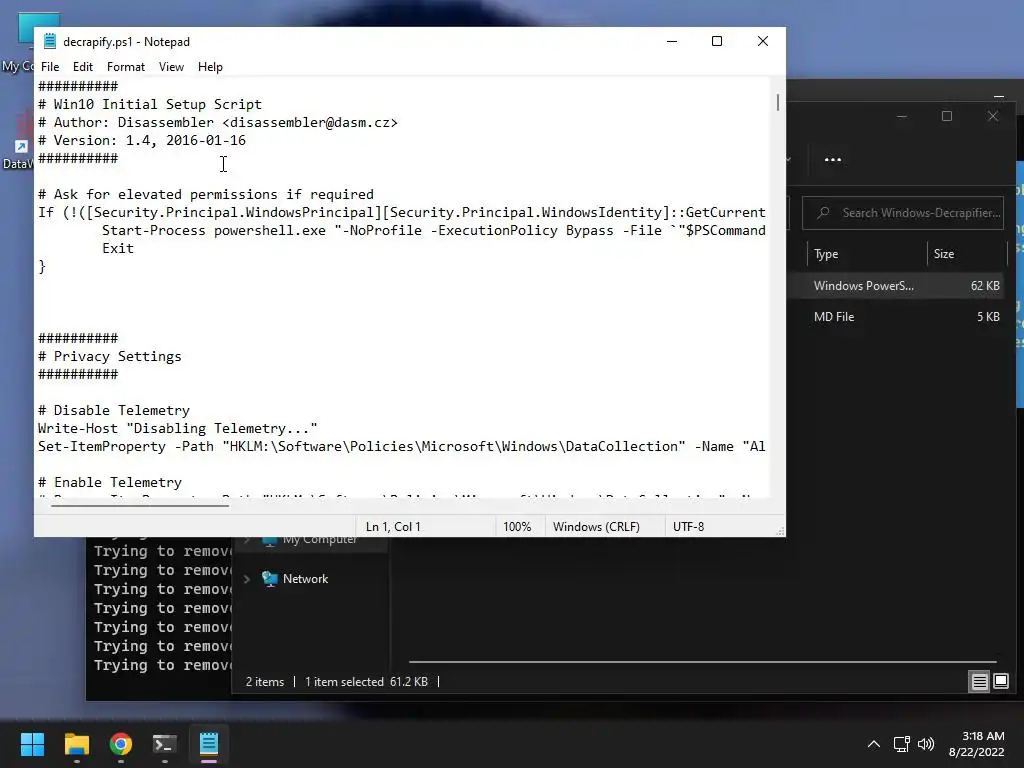Maximize the File Explorer window
The width and height of the screenshot is (1024, 768).
(947, 116)
